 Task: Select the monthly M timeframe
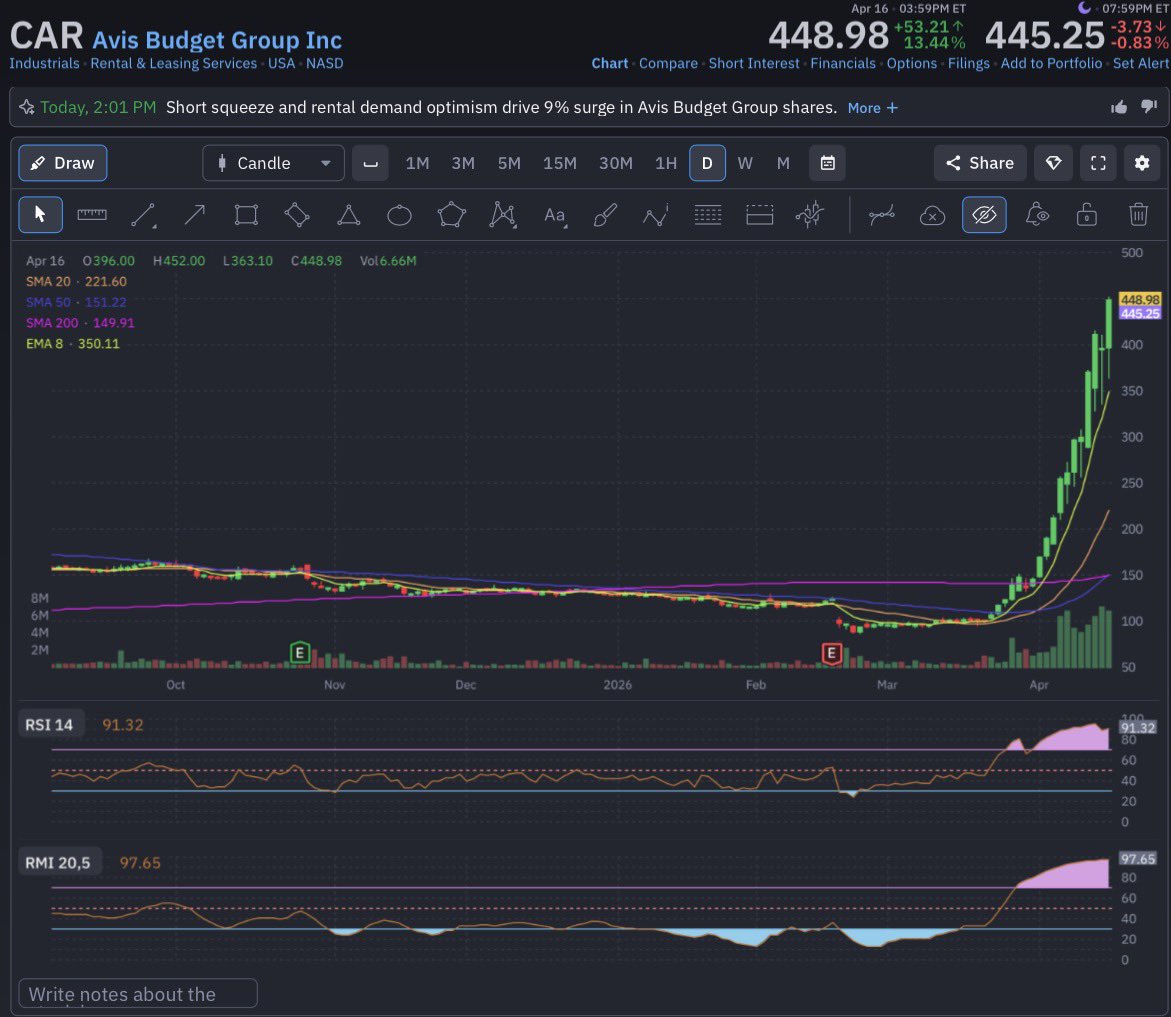(x=783, y=163)
